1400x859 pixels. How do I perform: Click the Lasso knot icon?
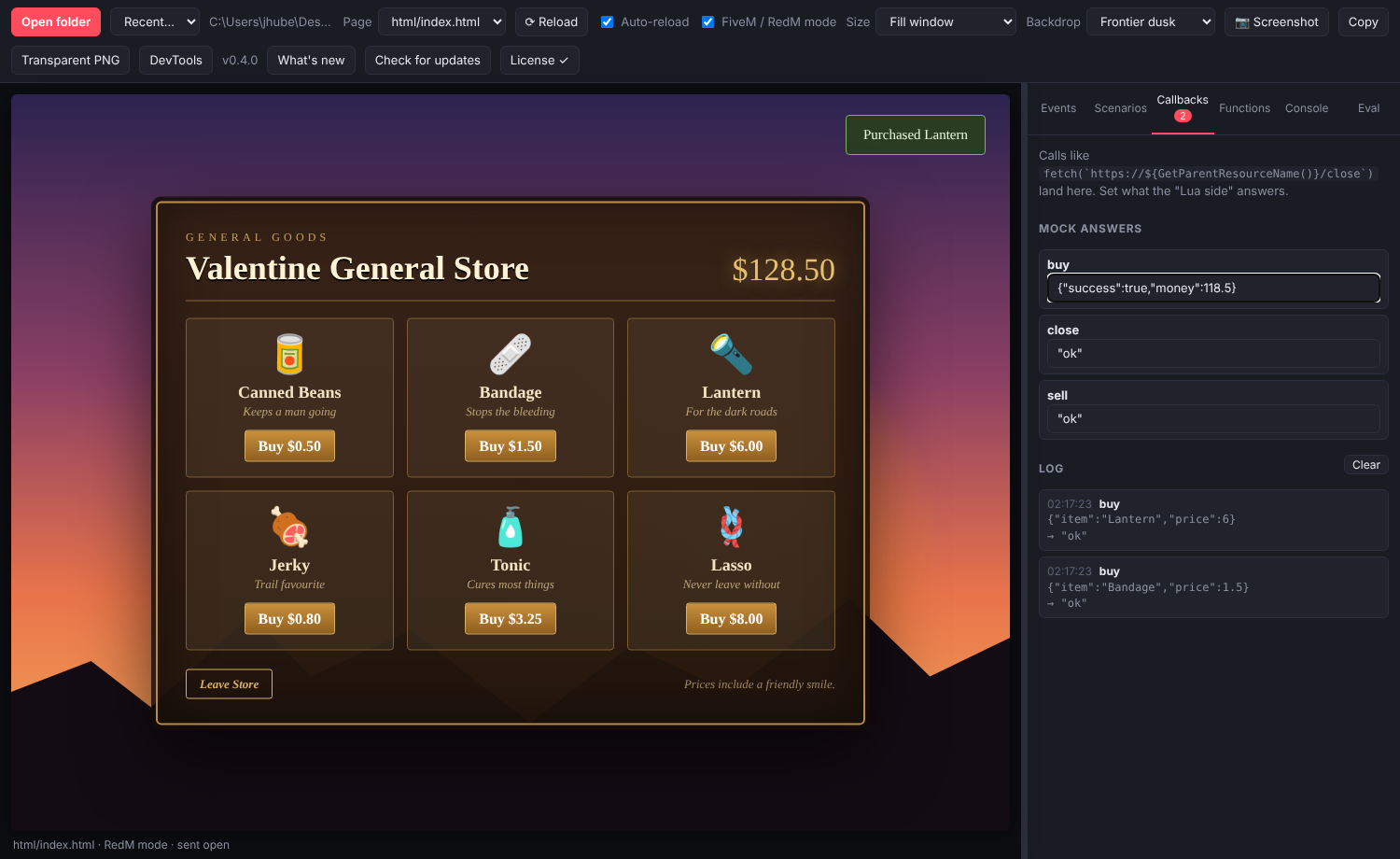(731, 528)
